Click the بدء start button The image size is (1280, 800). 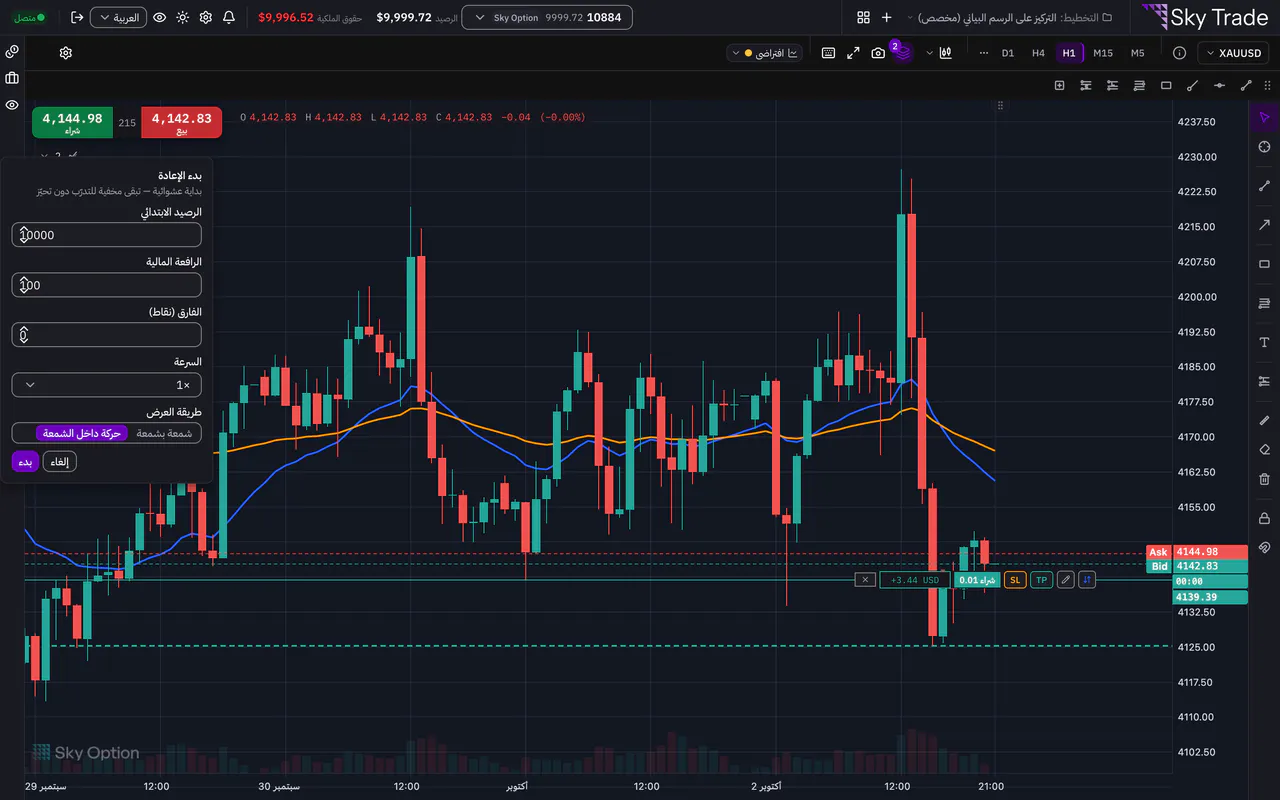coord(25,462)
